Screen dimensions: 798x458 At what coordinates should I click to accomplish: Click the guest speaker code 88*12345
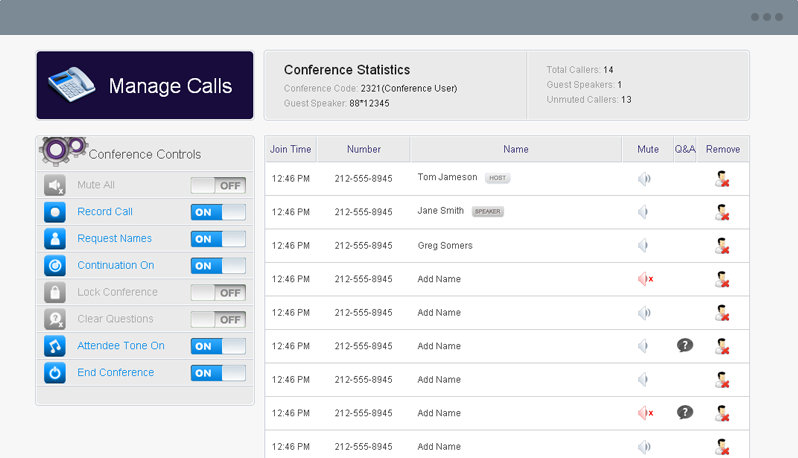(369, 103)
